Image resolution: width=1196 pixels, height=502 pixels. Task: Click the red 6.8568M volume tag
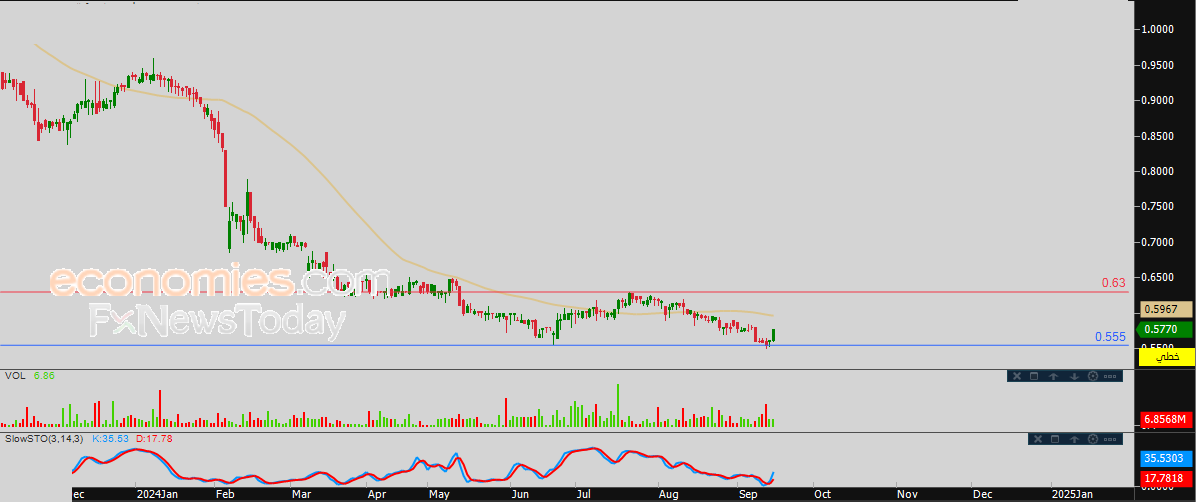tap(1166, 420)
